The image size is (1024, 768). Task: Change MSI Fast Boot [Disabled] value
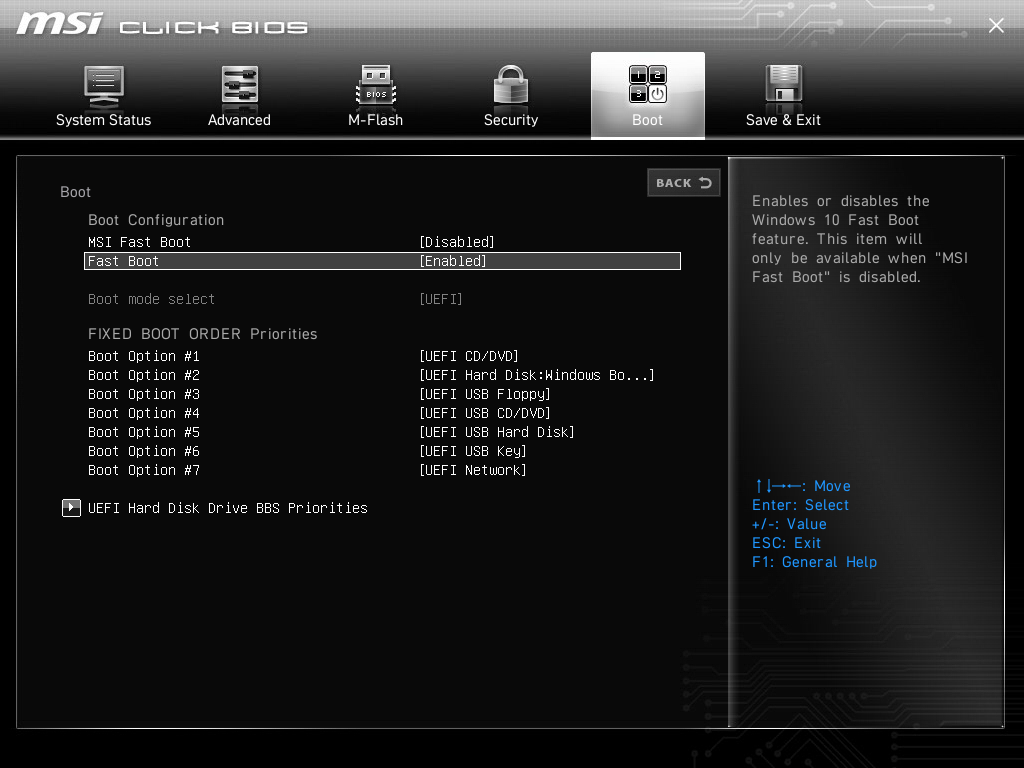click(x=456, y=242)
